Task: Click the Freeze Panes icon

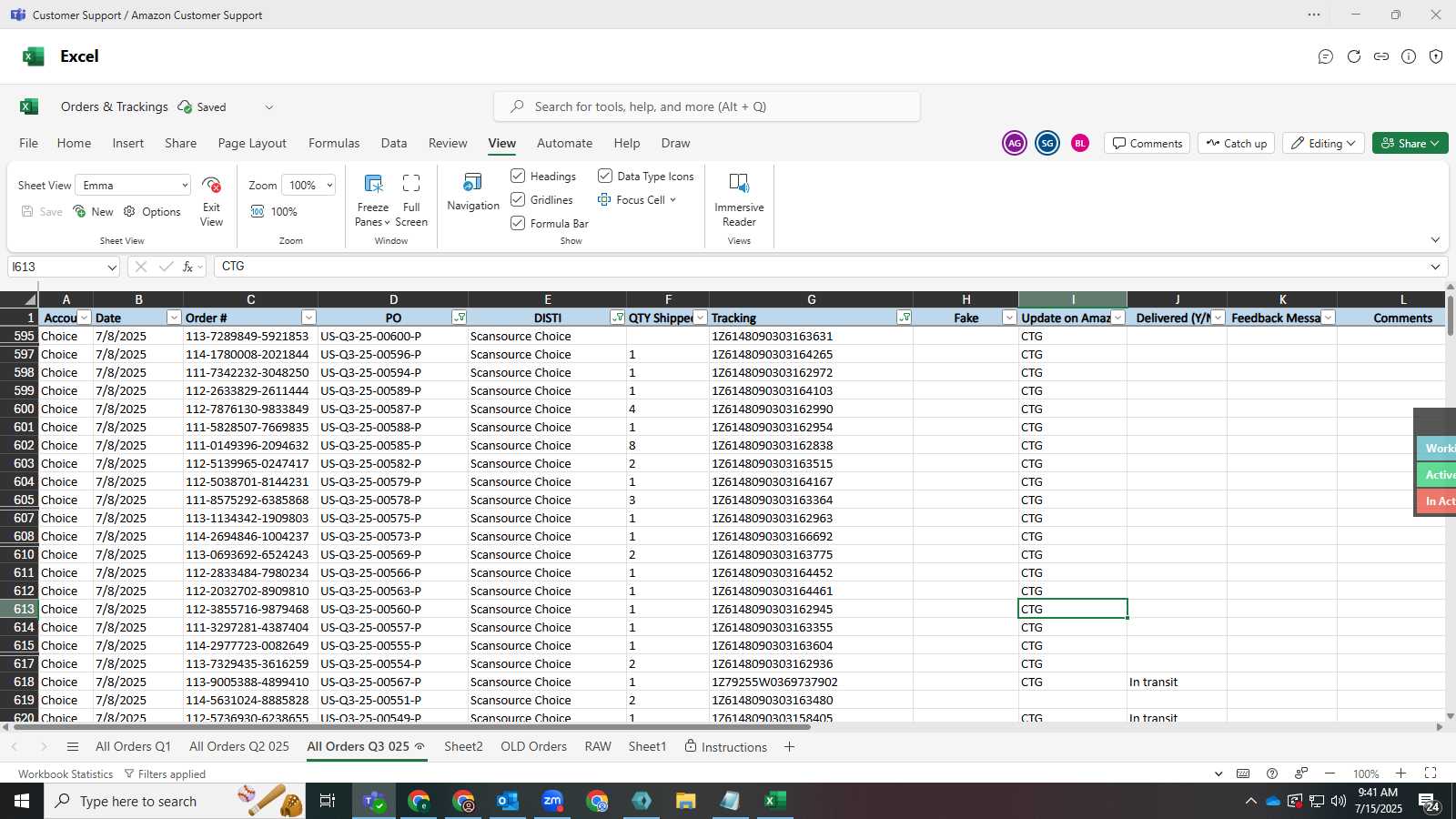Action: (373, 184)
